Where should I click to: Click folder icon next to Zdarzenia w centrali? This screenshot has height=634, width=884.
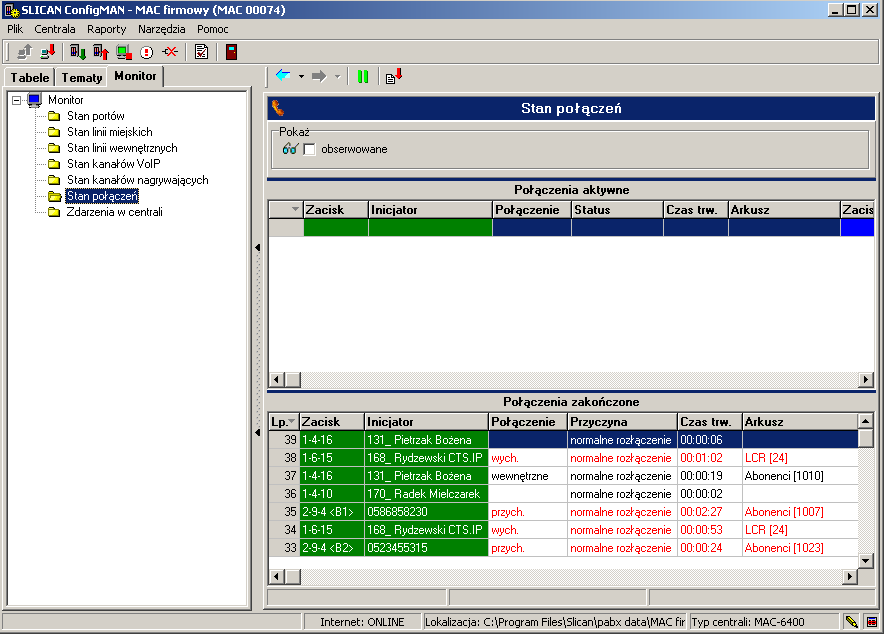pos(54,212)
